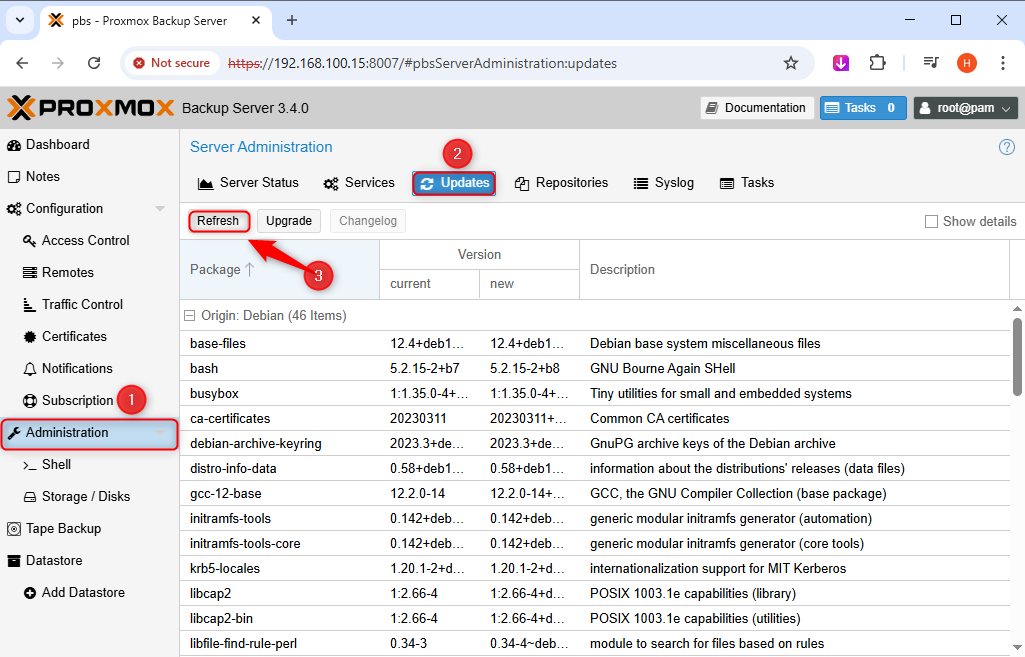
Task: Open the Documentation button
Action: click(757, 108)
